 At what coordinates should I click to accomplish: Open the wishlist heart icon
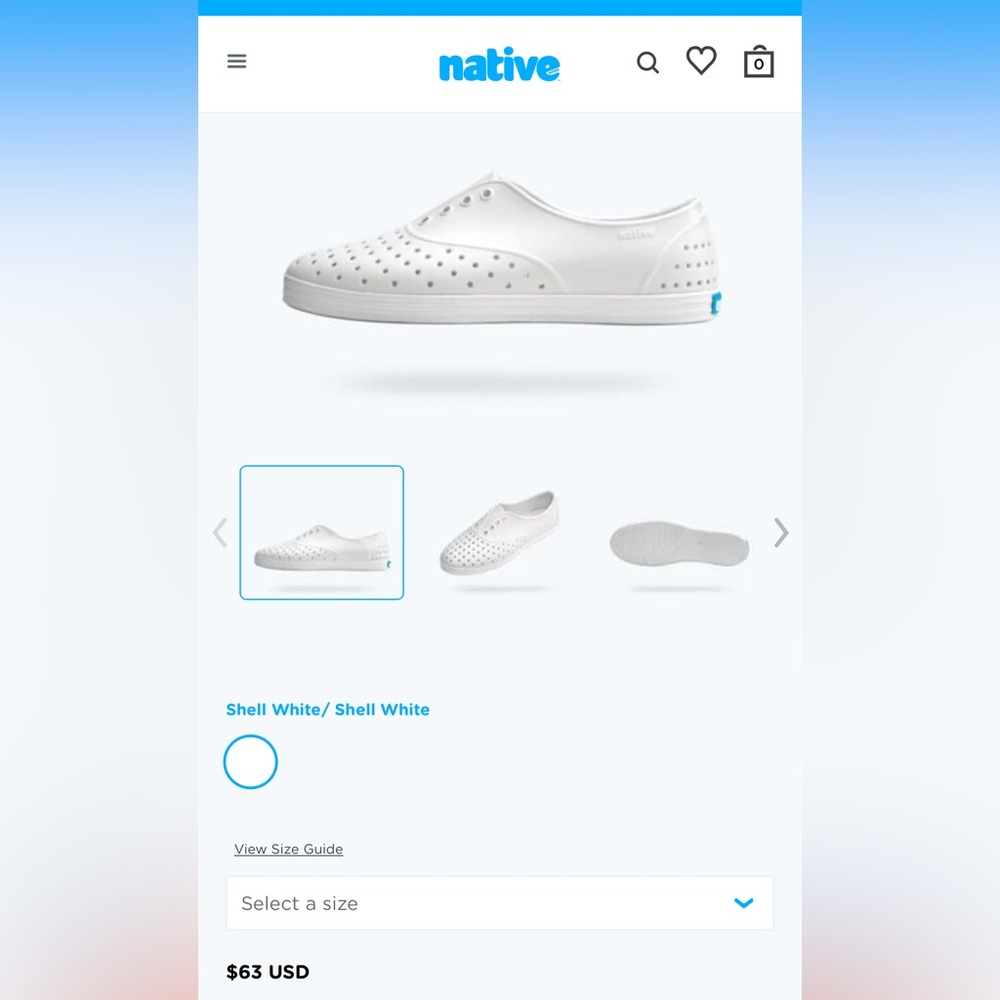pos(701,61)
